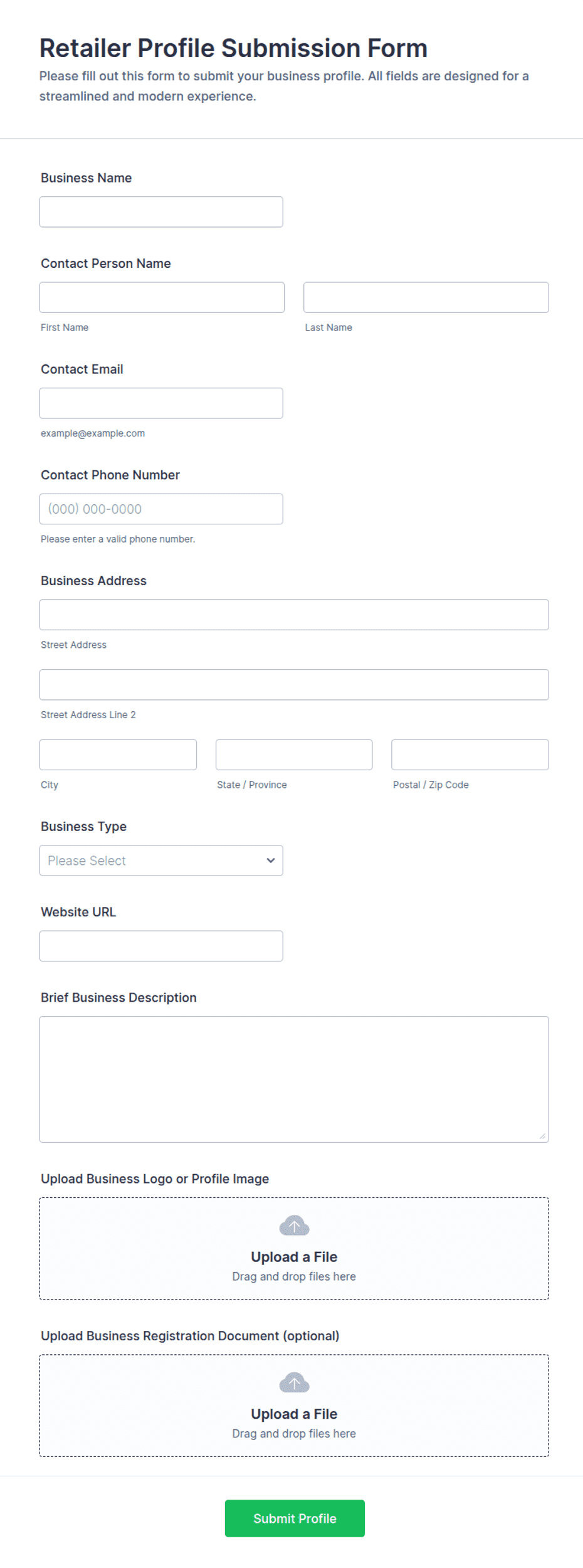Viewport: 583px width, 1568px height.
Task: Click the Last Name text box
Action: point(426,297)
